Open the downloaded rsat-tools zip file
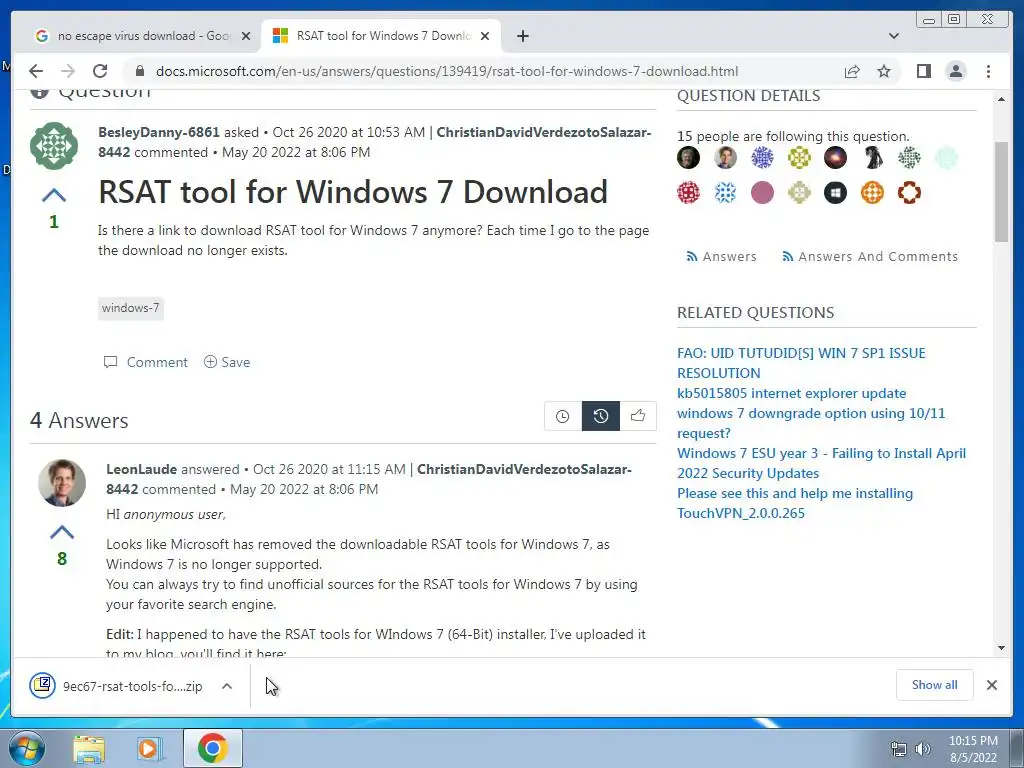 click(x=118, y=686)
